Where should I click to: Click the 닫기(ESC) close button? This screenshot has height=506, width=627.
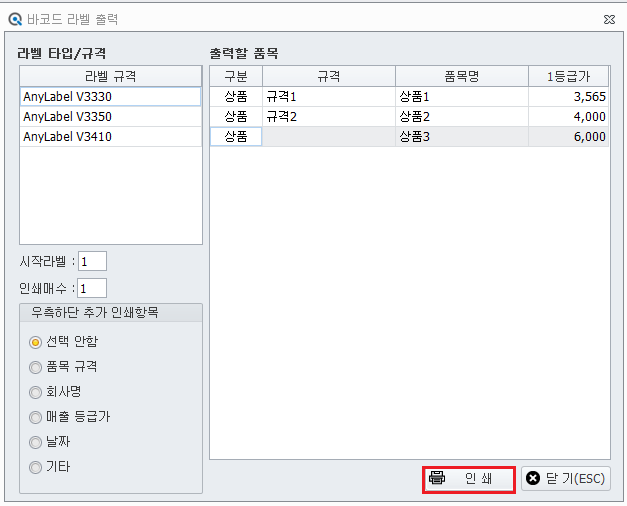tap(566, 478)
